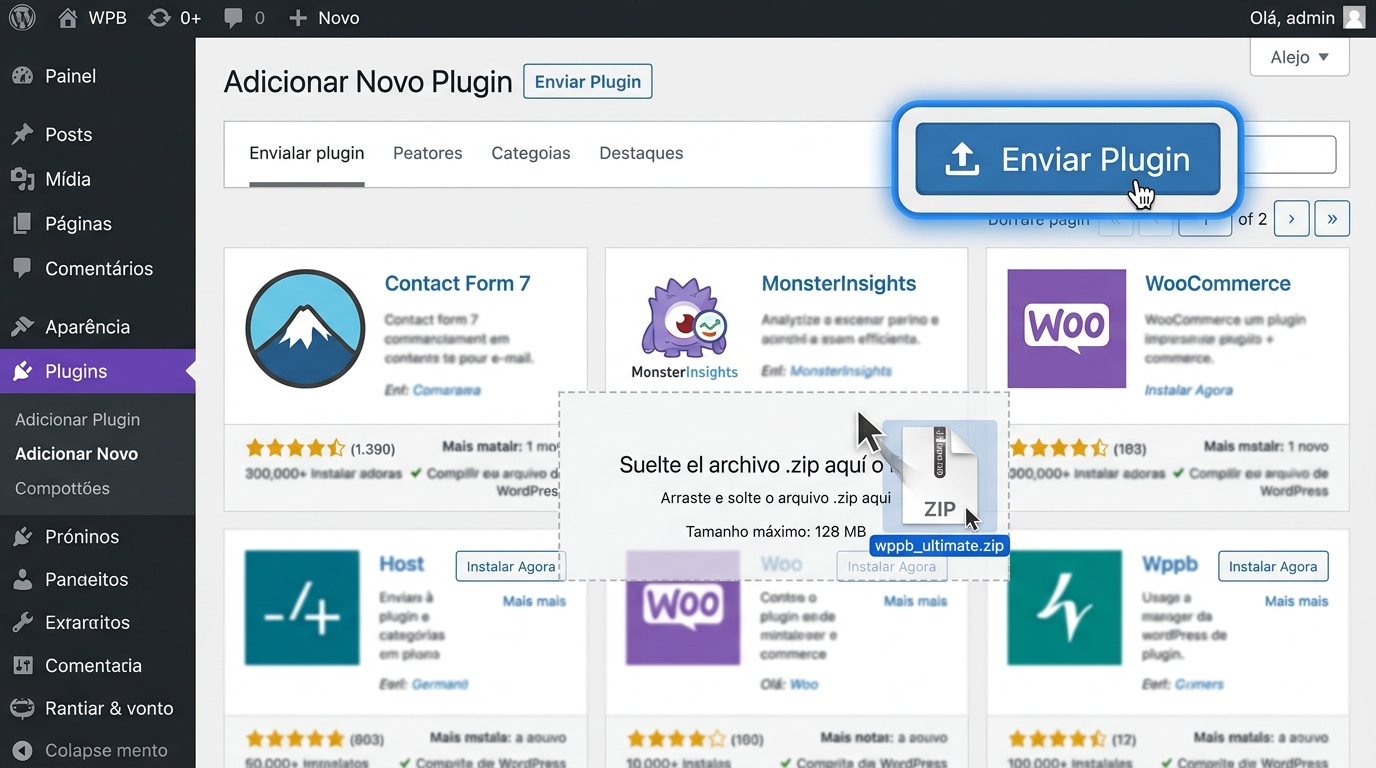Screen dimensions: 1376x768
Task: Jump to last page of results
Action: click(x=1332, y=219)
